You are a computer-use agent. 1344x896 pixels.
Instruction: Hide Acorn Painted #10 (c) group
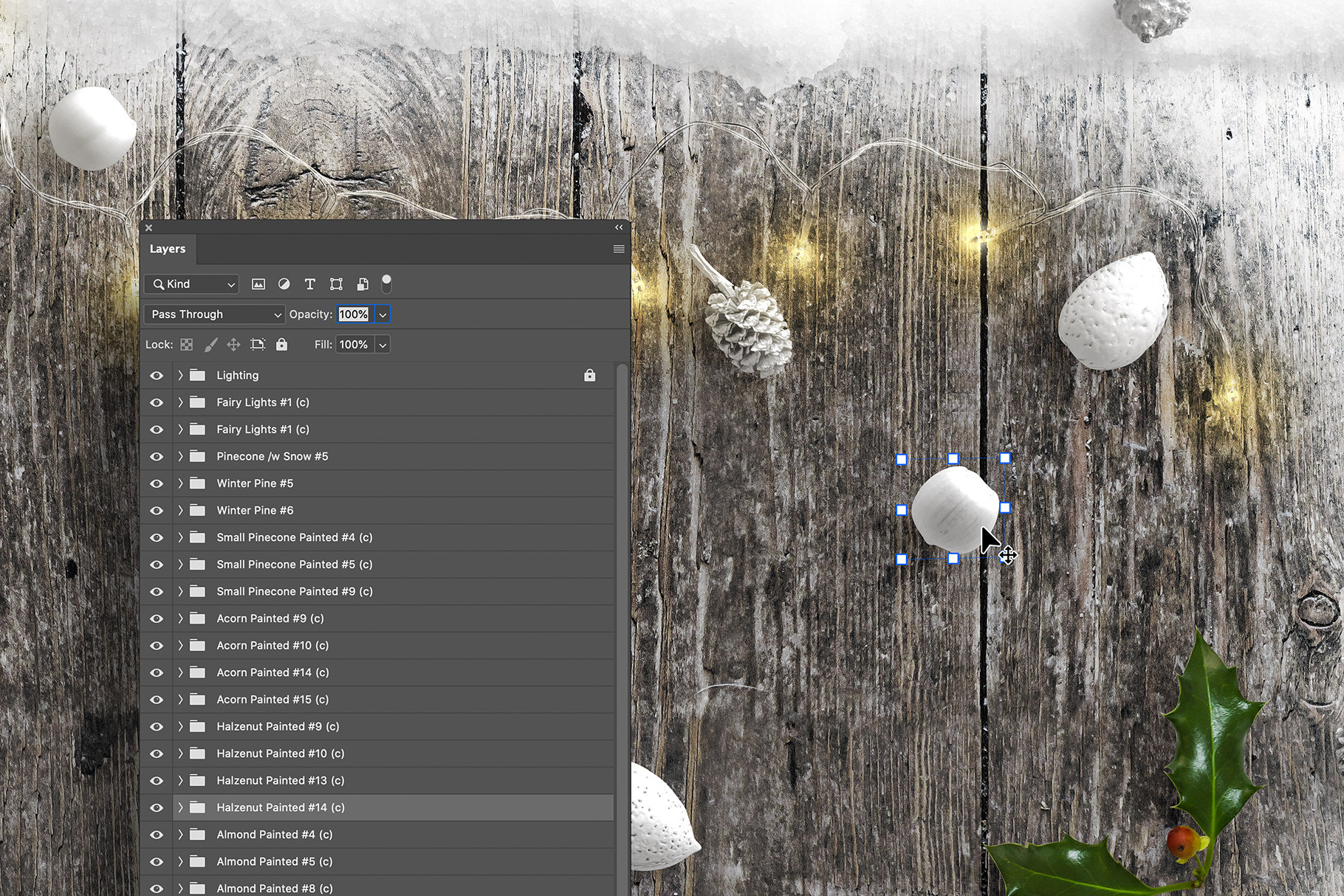coord(157,646)
